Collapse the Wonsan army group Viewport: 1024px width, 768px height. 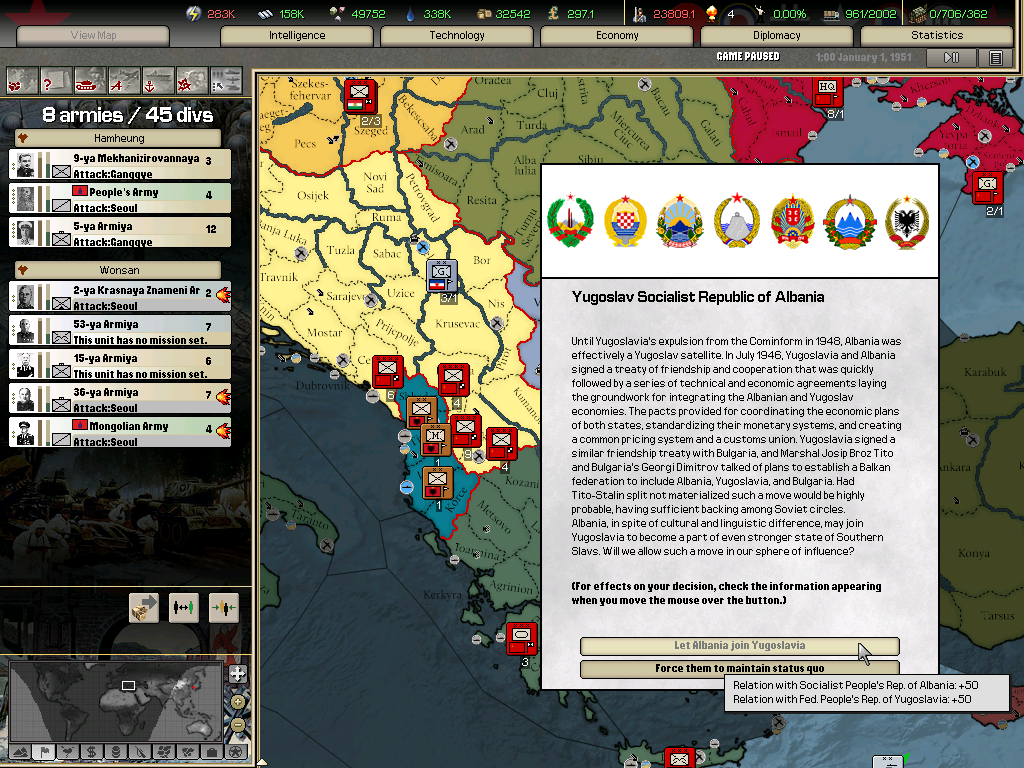[x=23, y=270]
